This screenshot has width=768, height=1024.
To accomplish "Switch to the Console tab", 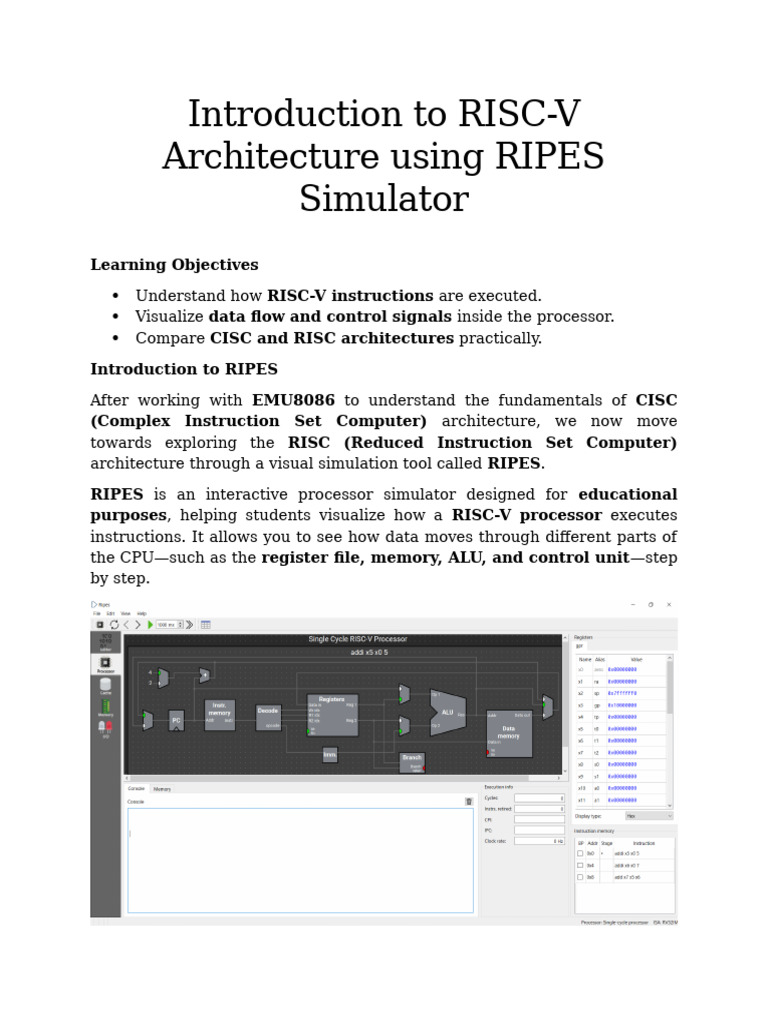I will coord(136,789).
